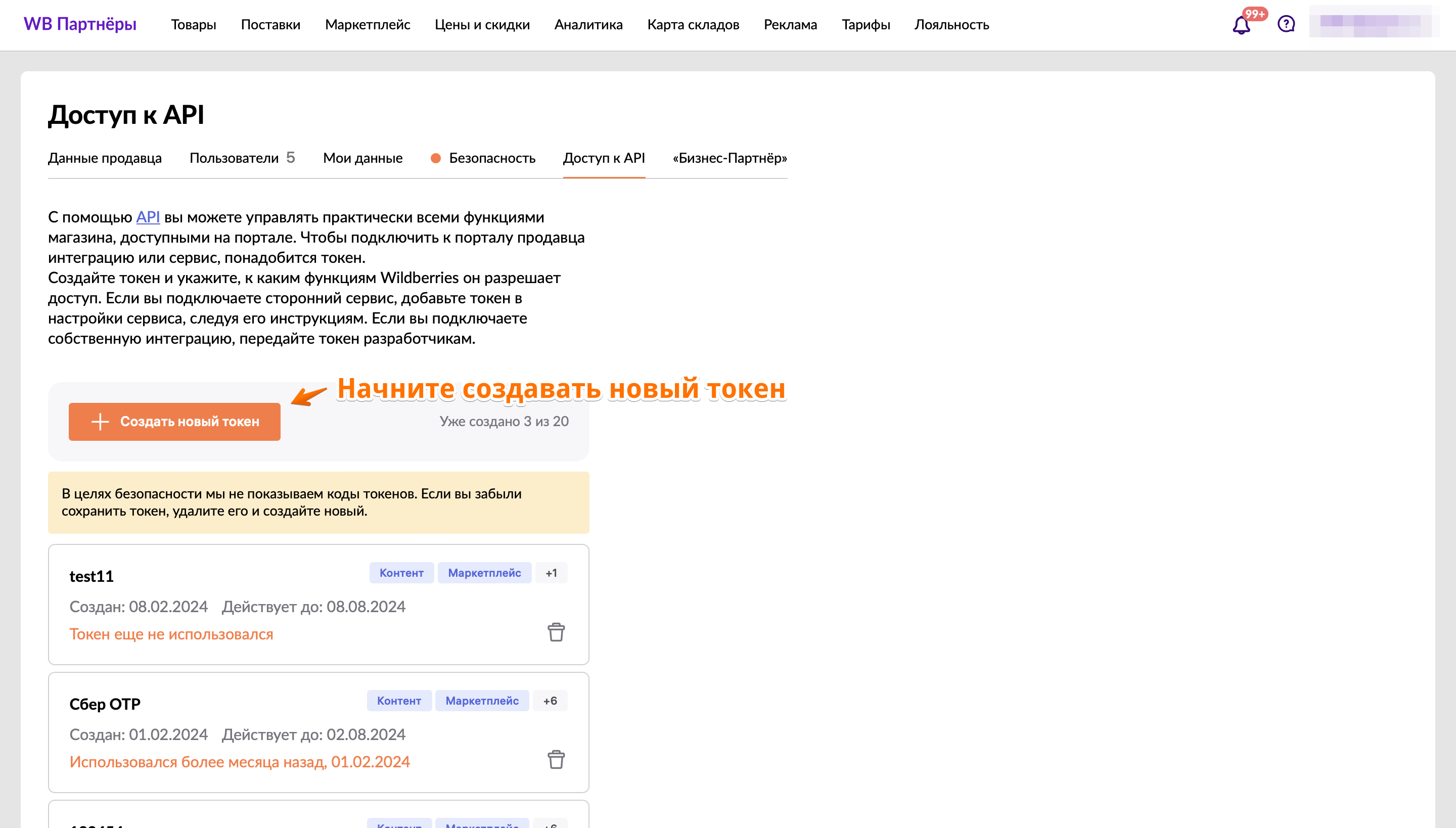Click the plus icon on create token button
1456x828 pixels.
[x=100, y=422]
